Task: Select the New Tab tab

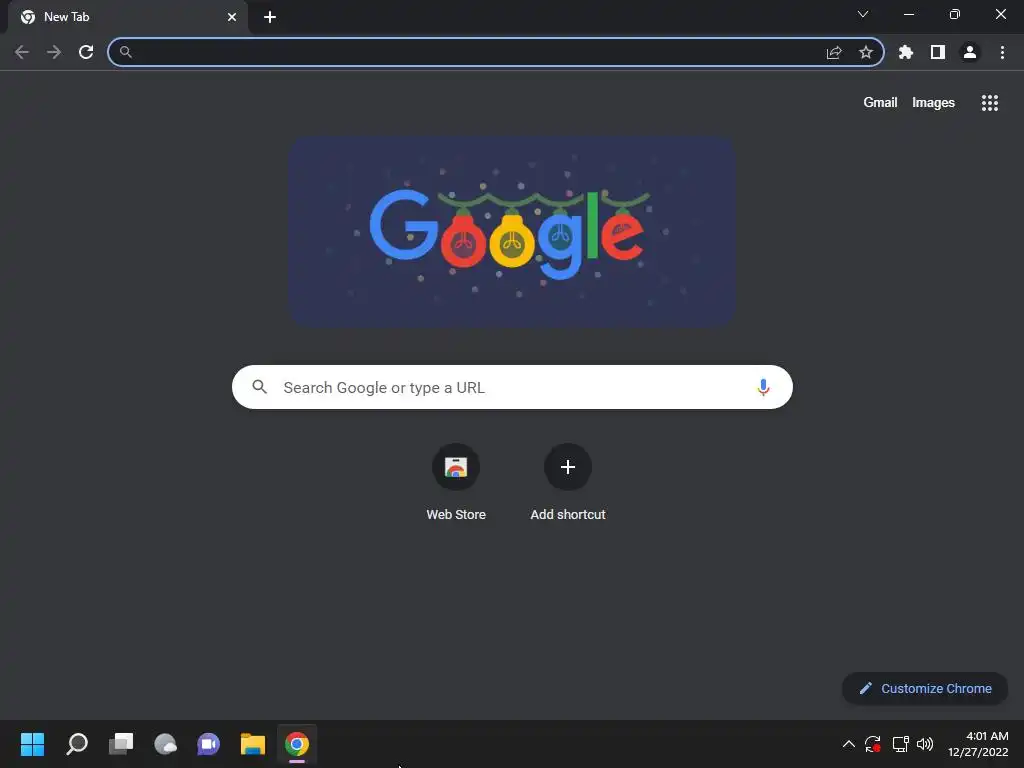Action: coord(128,17)
